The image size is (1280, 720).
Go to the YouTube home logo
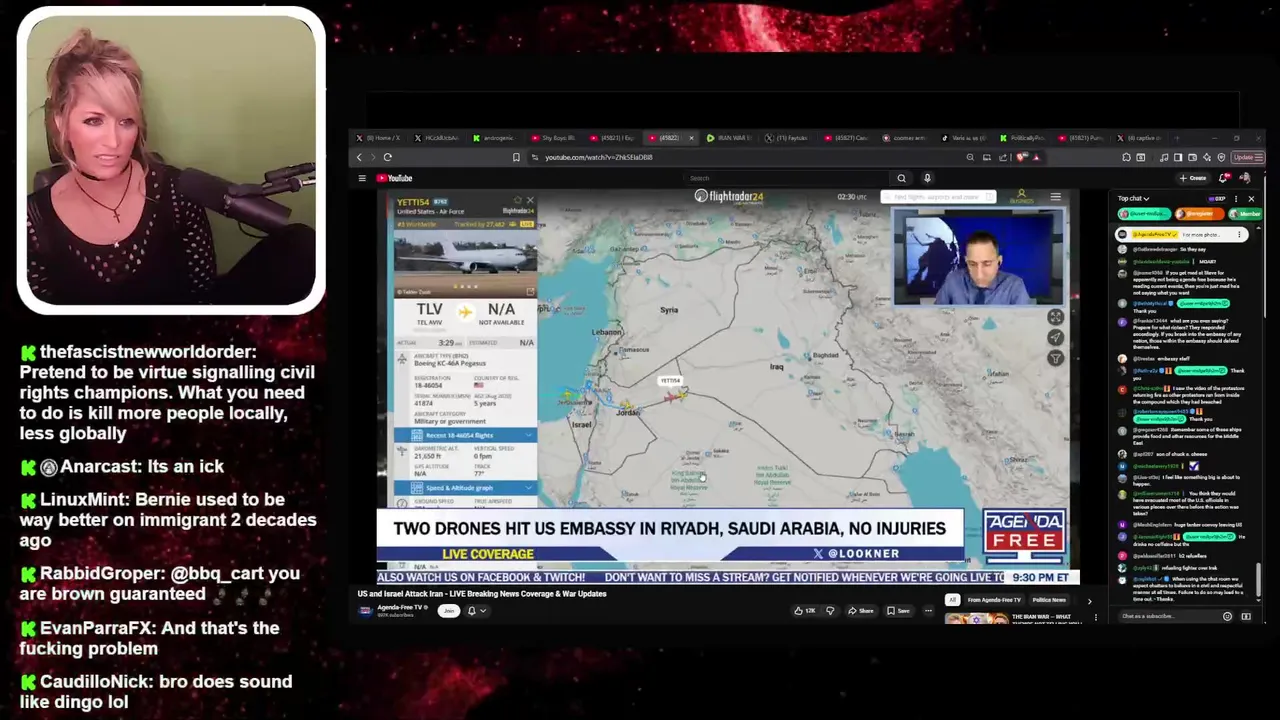[x=394, y=178]
